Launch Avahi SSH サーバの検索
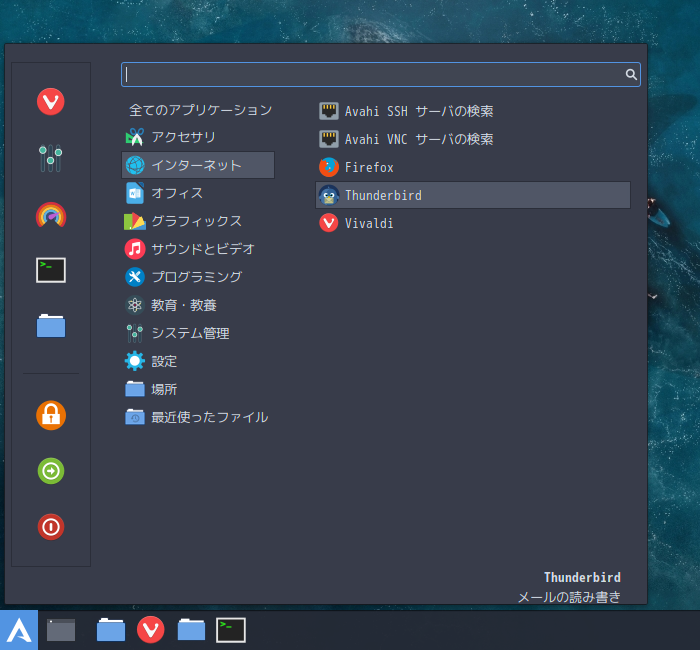 pos(473,111)
